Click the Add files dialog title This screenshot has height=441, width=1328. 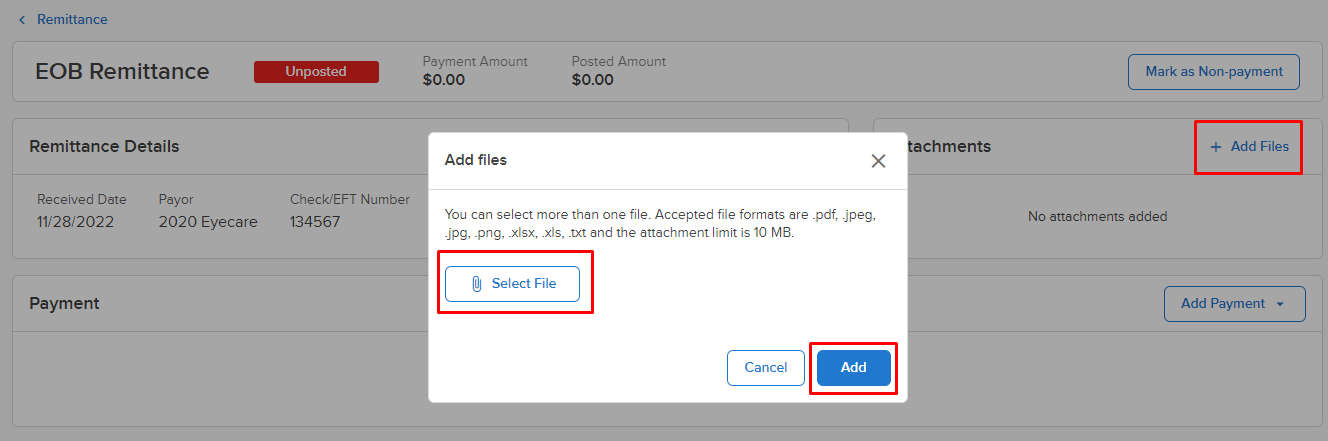coord(476,160)
